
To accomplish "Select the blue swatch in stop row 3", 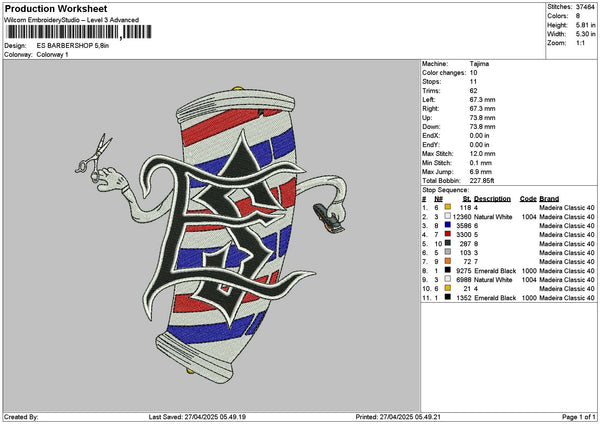I will pos(448,225).
